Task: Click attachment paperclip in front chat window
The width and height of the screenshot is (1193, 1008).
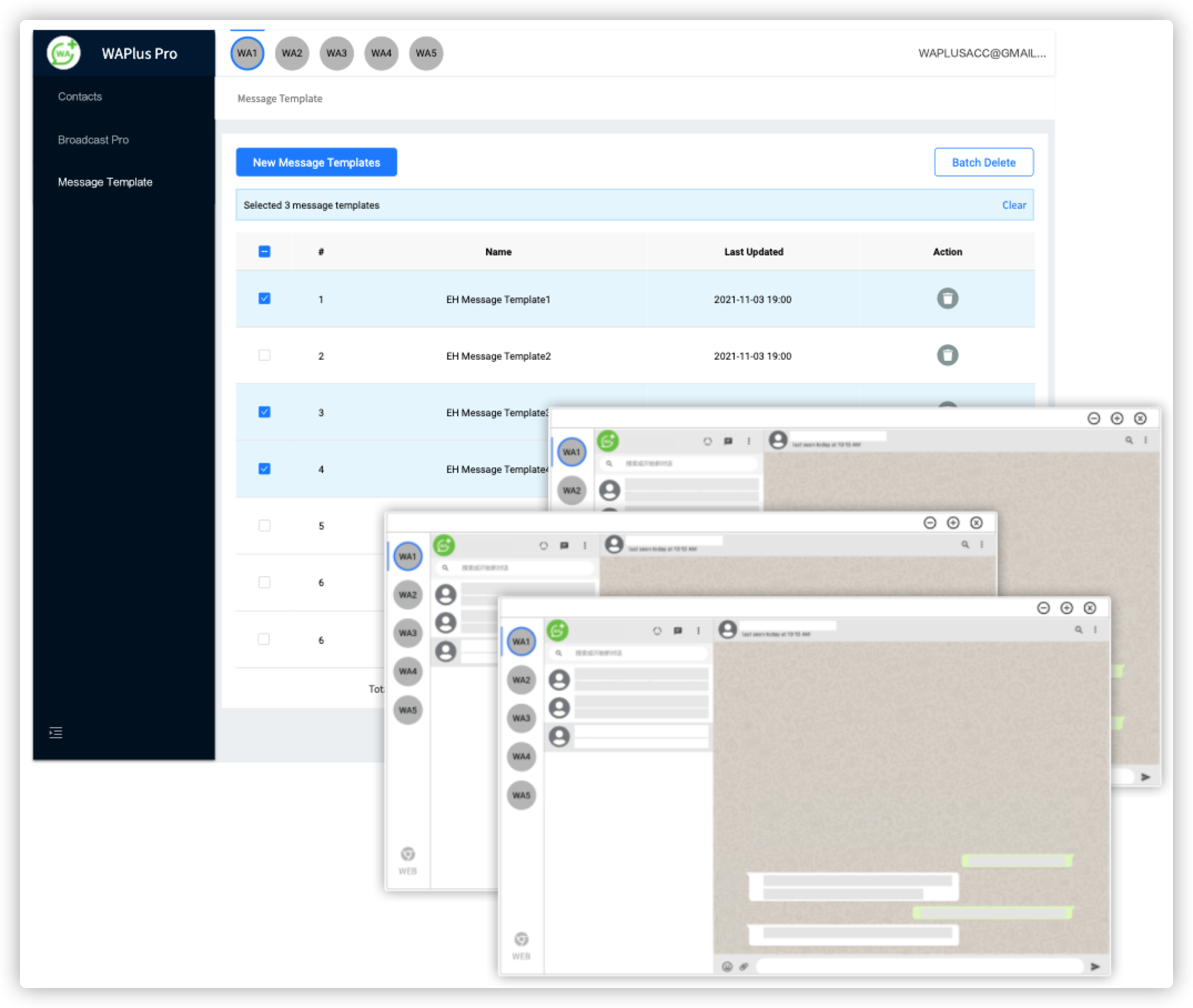Action: pos(743,966)
